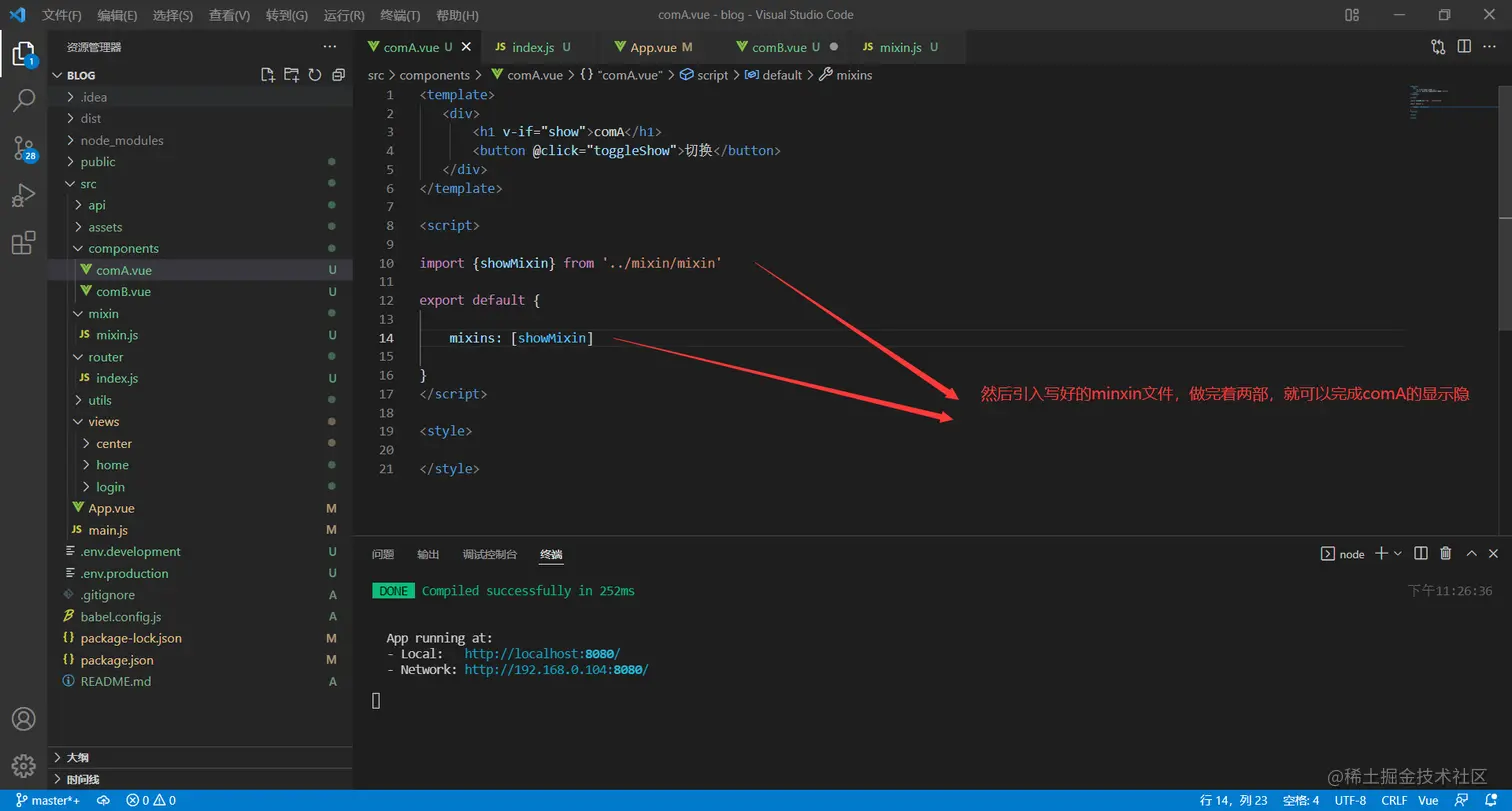
Task: Open mixin.js in the file tree
Action: pyautogui.click(x=117, y=335)
